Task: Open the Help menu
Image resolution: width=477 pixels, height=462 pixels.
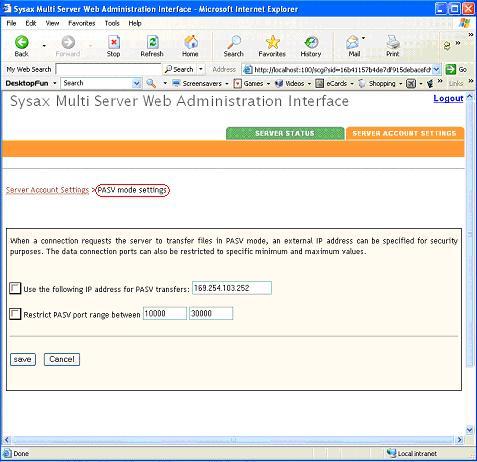Action: (135, 23)
